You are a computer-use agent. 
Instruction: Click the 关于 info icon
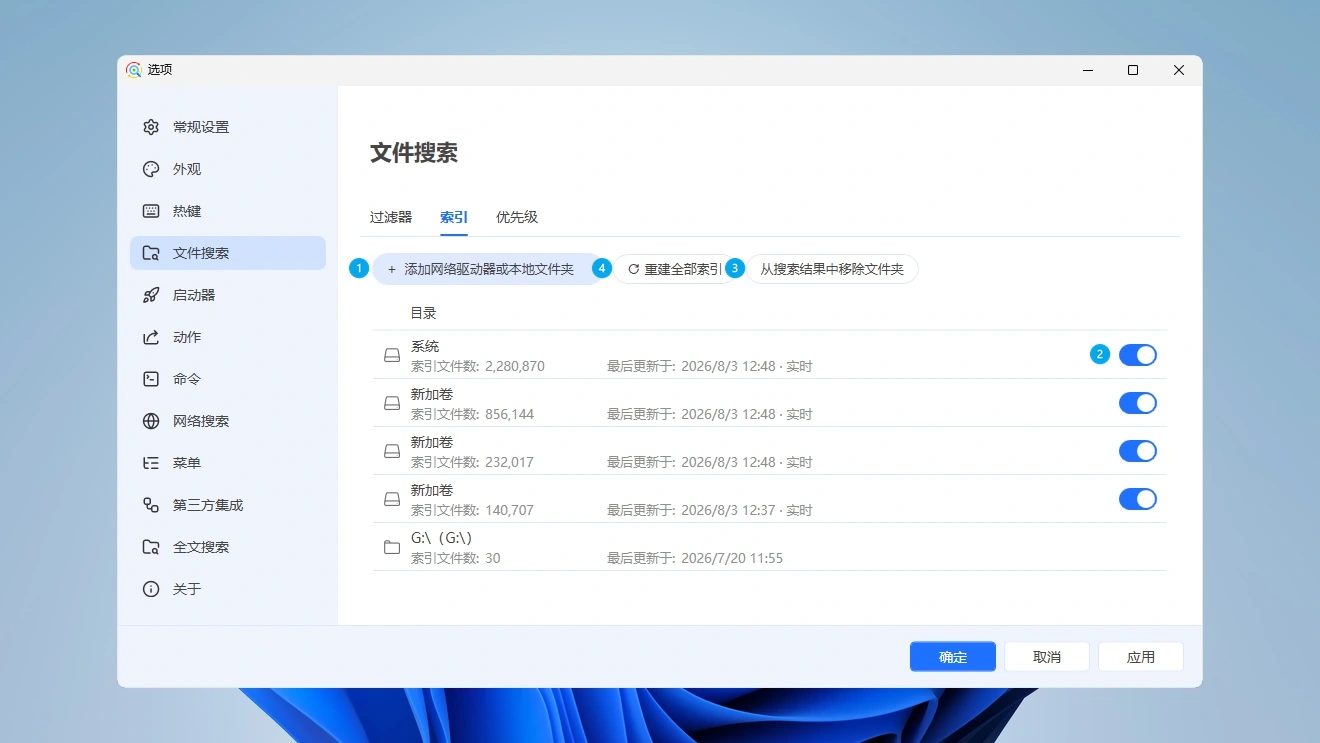151,589
